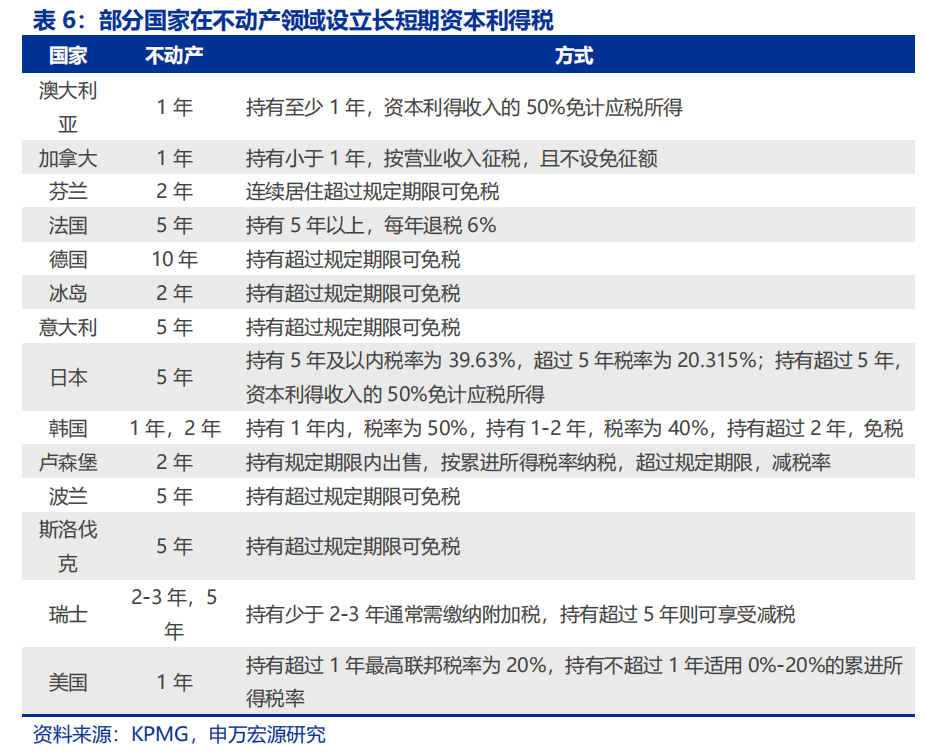Select the 卢森堡 country cell
This screenshot has height=752, width=926.
[x=68, y=462]
